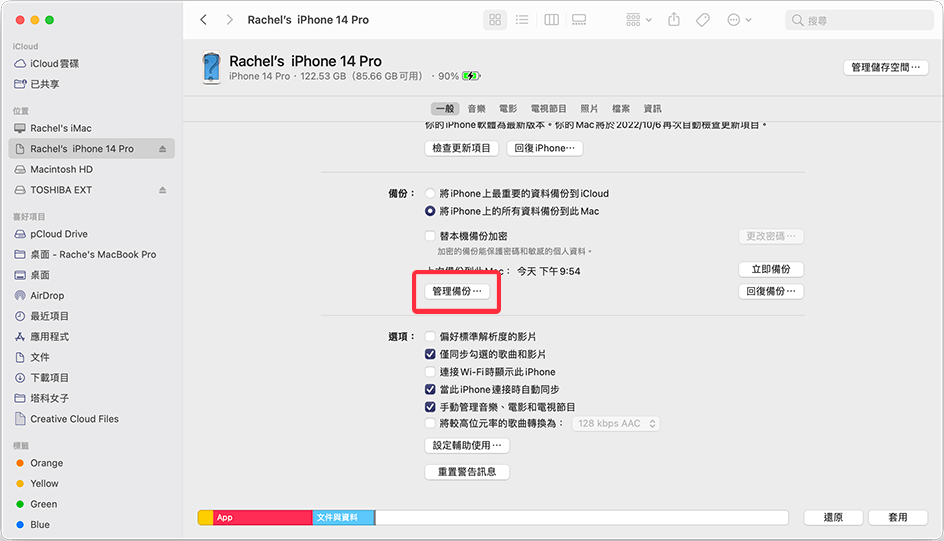This screenshot has width=944, height=541.
Task: Click the 檢查更新項目 button
Action: point(461,148)
